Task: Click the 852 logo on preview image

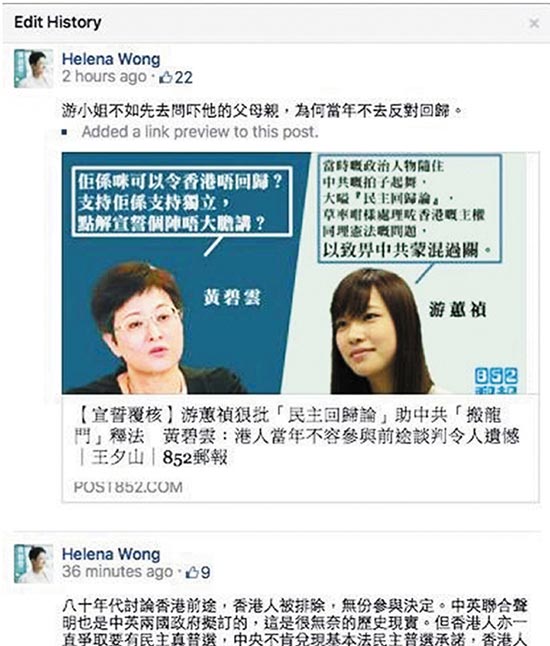Action: point(496,380)
